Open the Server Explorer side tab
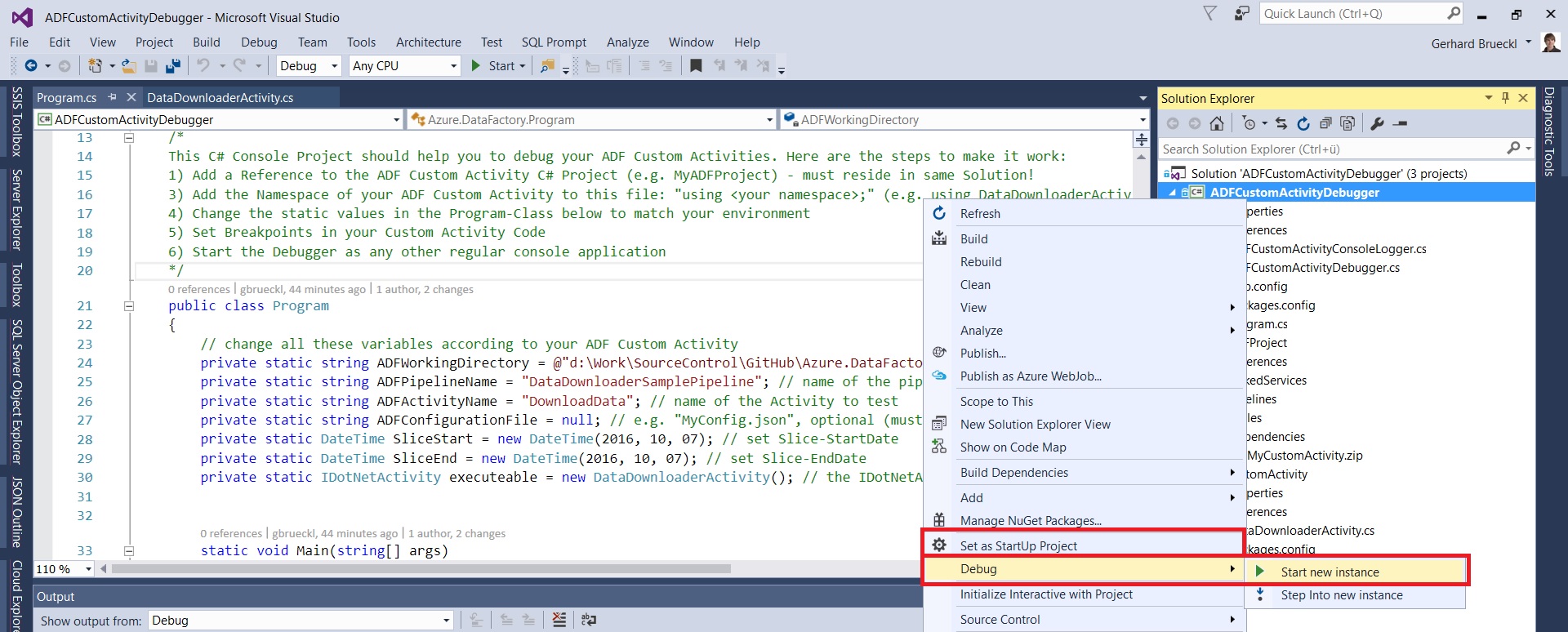The height and width of the screenshot is (632, 1568). (x=16, y=209)
